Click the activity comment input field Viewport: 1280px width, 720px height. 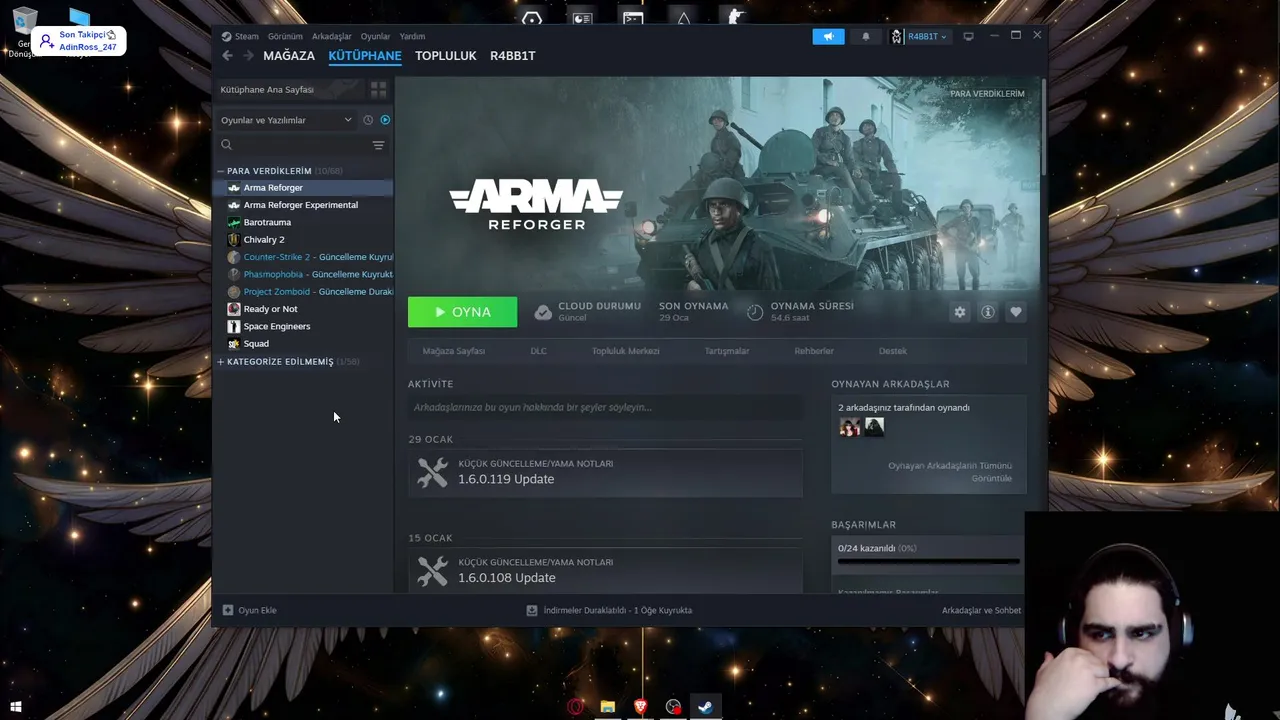pyautogui.click(x=605, y=407)
